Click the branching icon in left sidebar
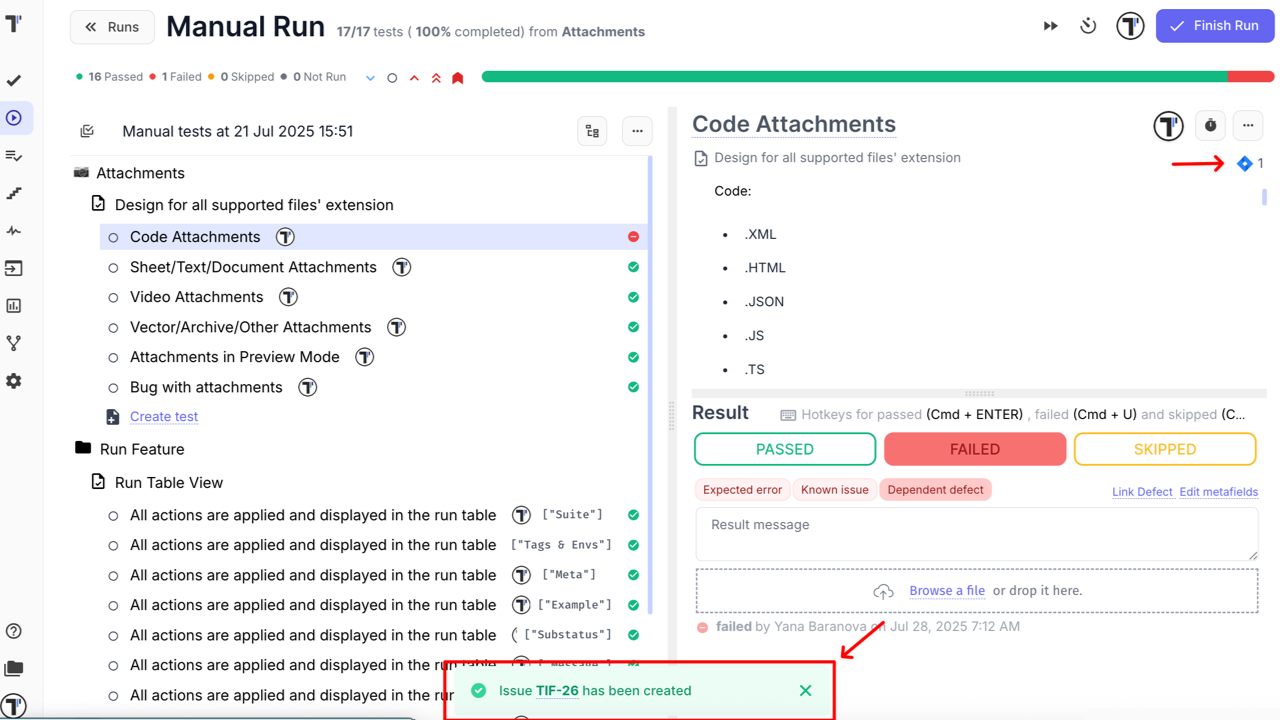 (14, 342)
